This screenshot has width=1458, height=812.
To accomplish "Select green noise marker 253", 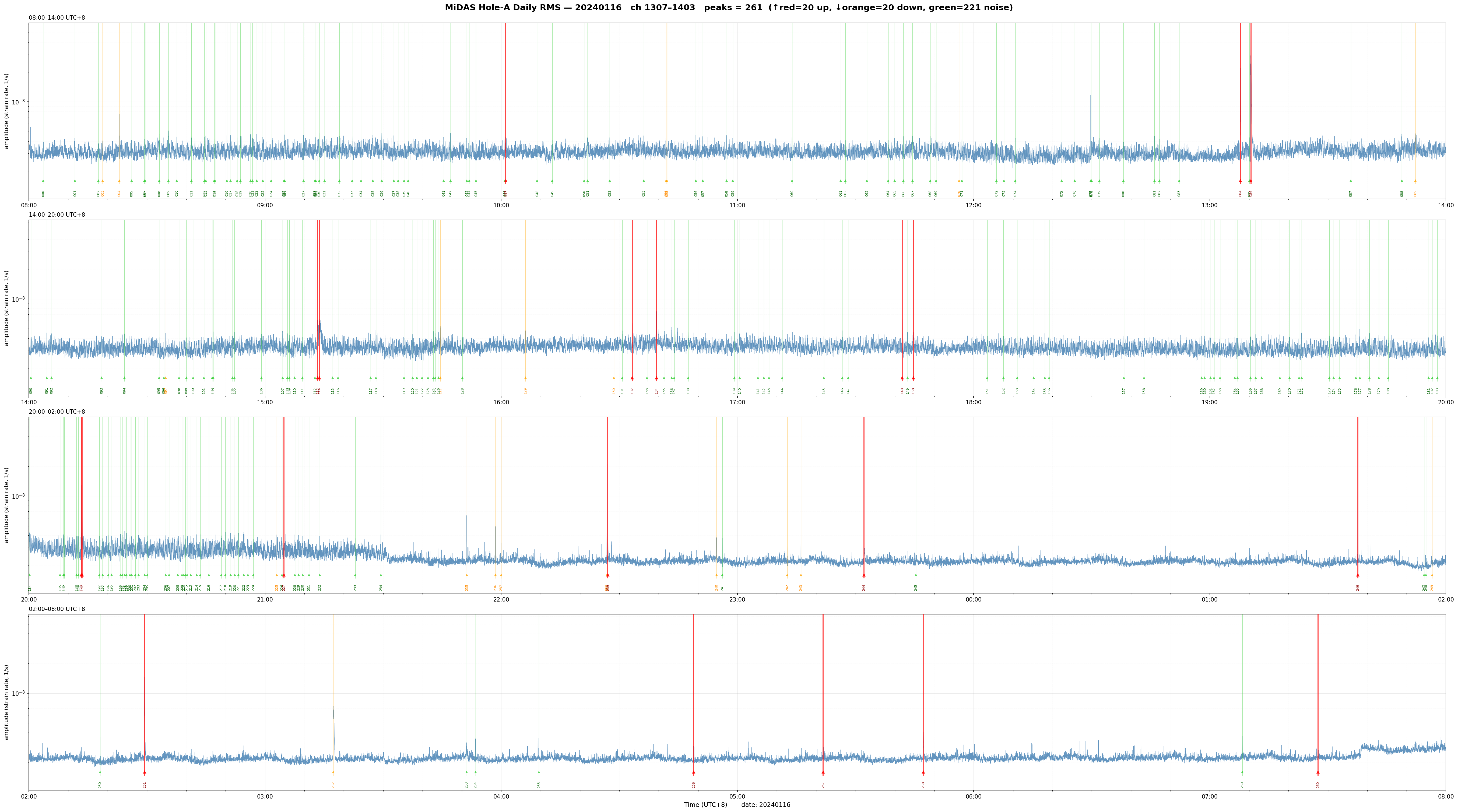I will 467,772.
